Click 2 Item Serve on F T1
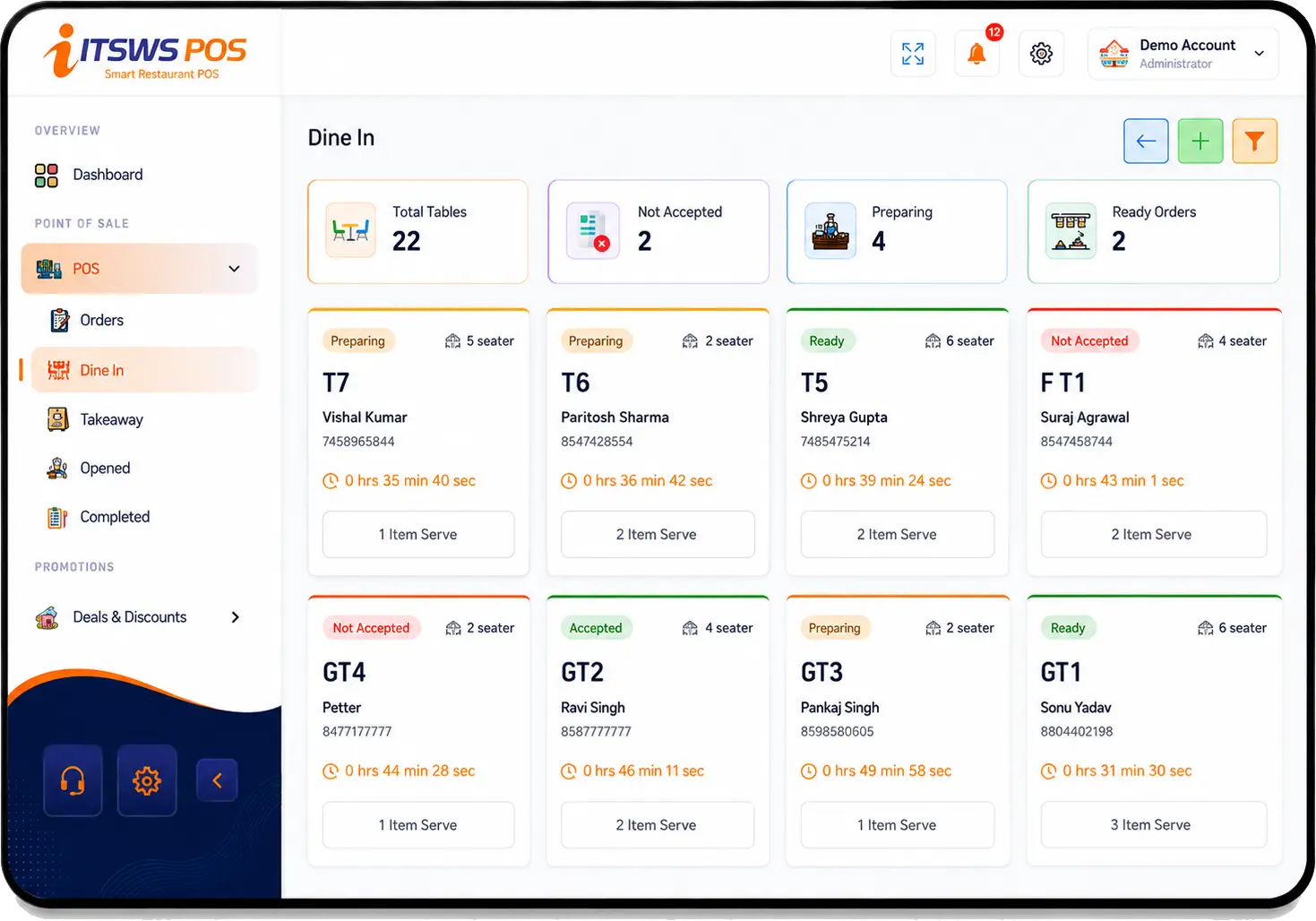Image resolution: width=1316 pixels, height=921 pixels. (x=1154, y=534)
